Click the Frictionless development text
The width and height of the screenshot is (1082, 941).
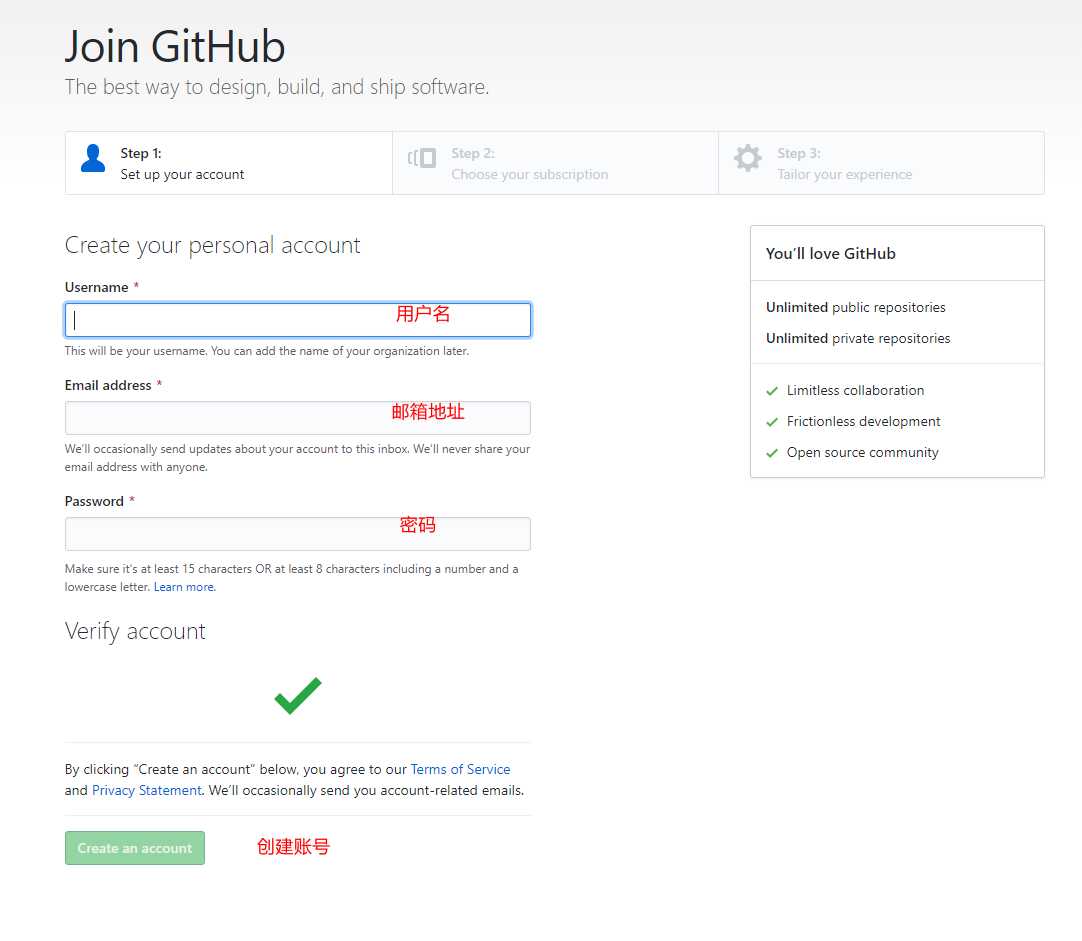coord(863,422)
